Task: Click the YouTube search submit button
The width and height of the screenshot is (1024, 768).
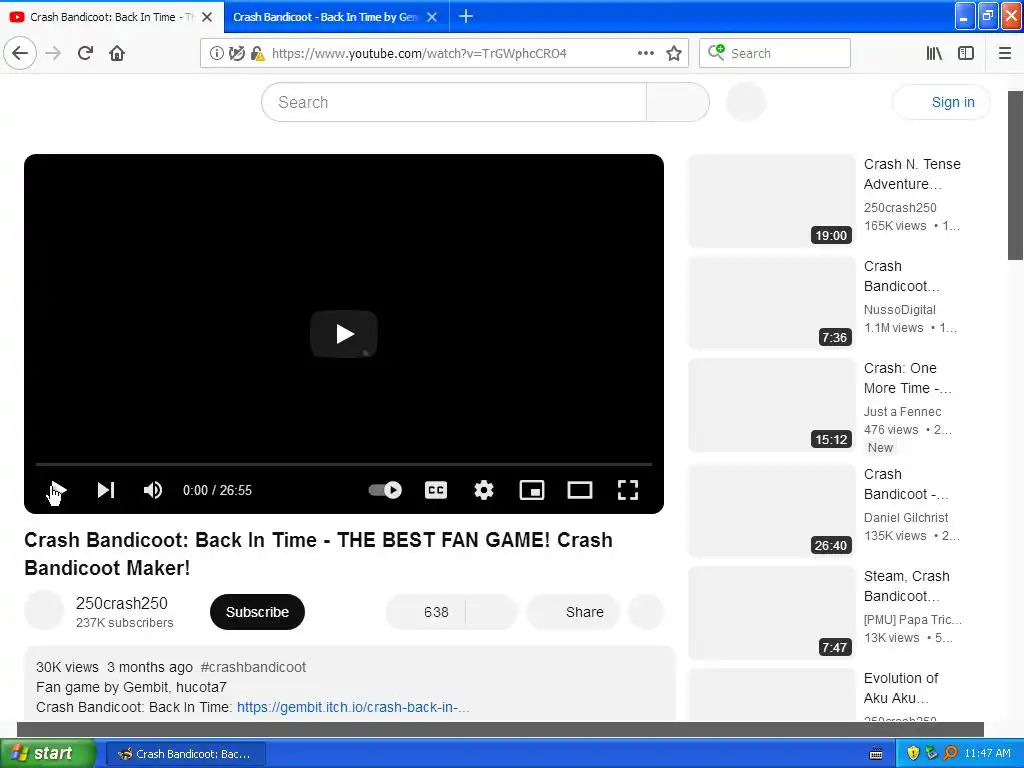Action: coord(677,102)
